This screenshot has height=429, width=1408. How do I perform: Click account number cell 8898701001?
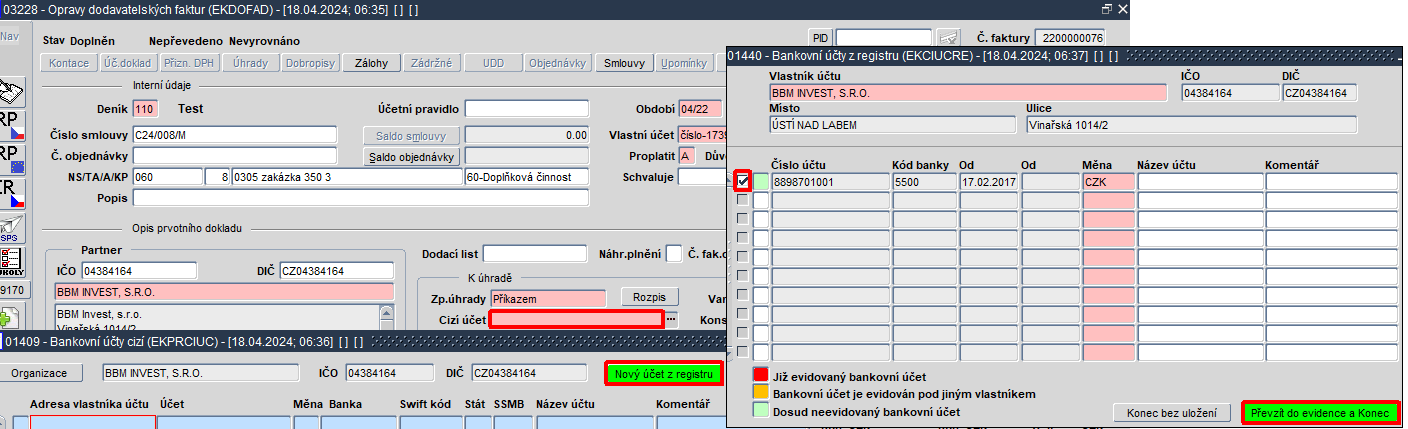(x=830, y=182)
